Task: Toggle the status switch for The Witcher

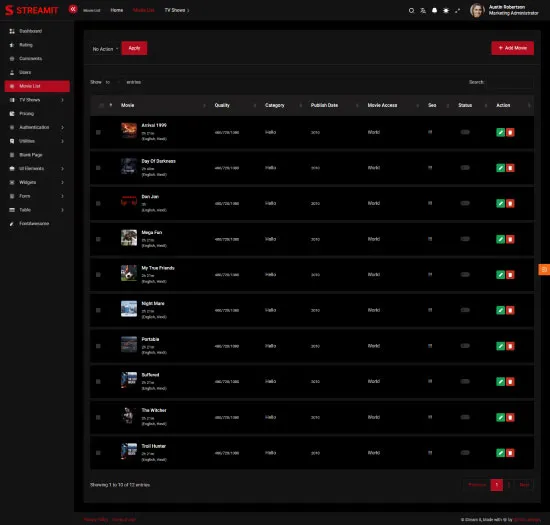Action: [x=465, y=417]
